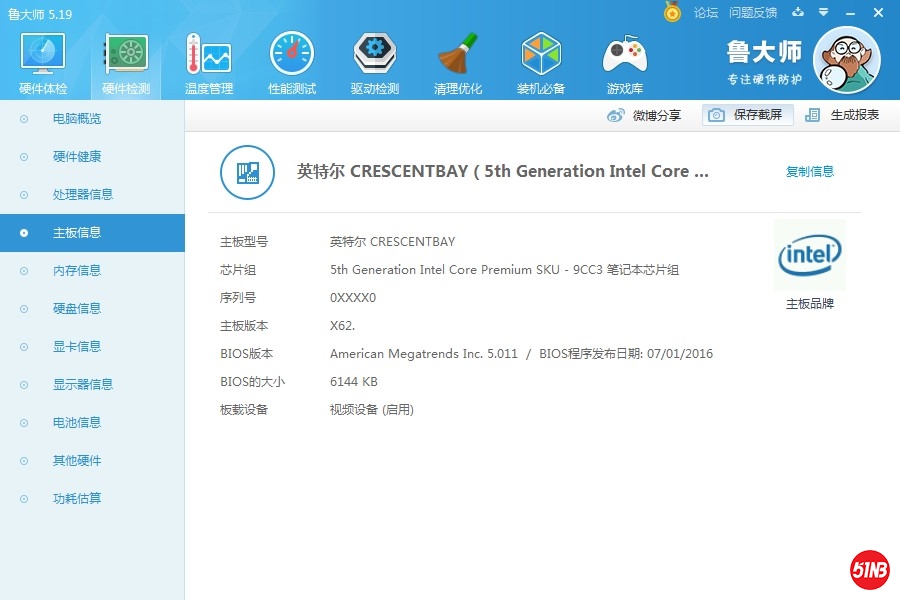Click the 鲁大师 5.19 window title
This screenshot has height=600, width=900.
point(40,14)
